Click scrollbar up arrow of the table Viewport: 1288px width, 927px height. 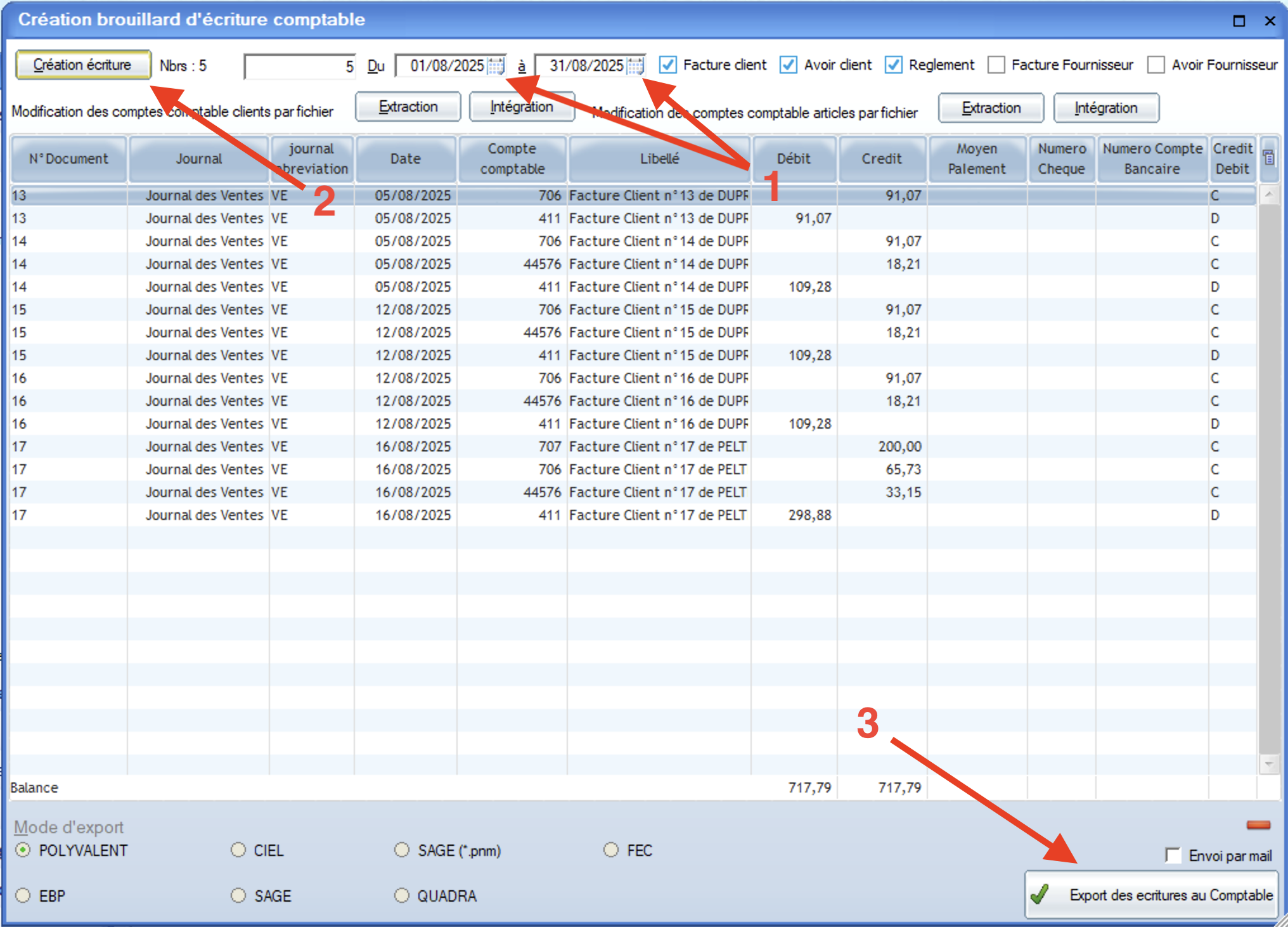point(1268,194)
